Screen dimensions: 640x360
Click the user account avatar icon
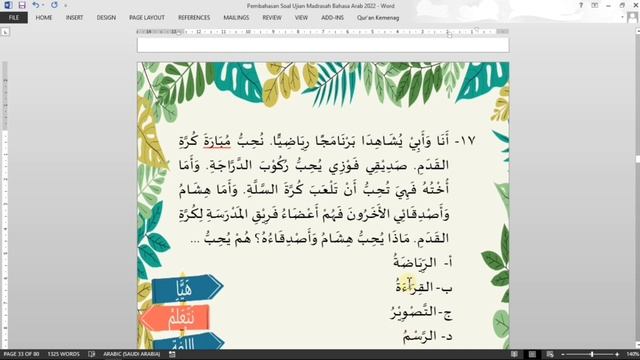pyautogui.click(x=632, y=18)
